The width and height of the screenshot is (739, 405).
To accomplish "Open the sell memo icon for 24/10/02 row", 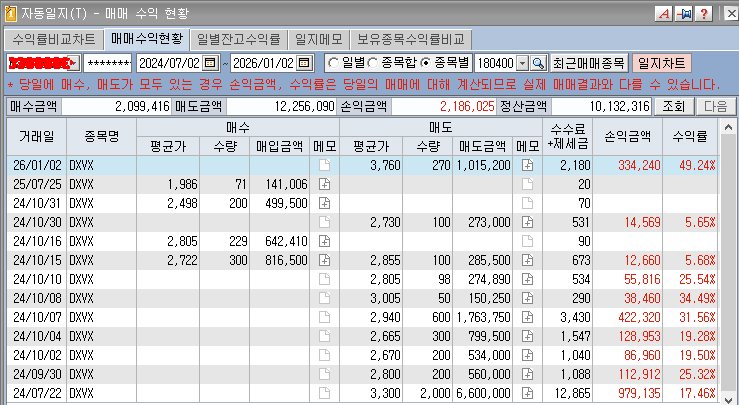I will 527,355.
